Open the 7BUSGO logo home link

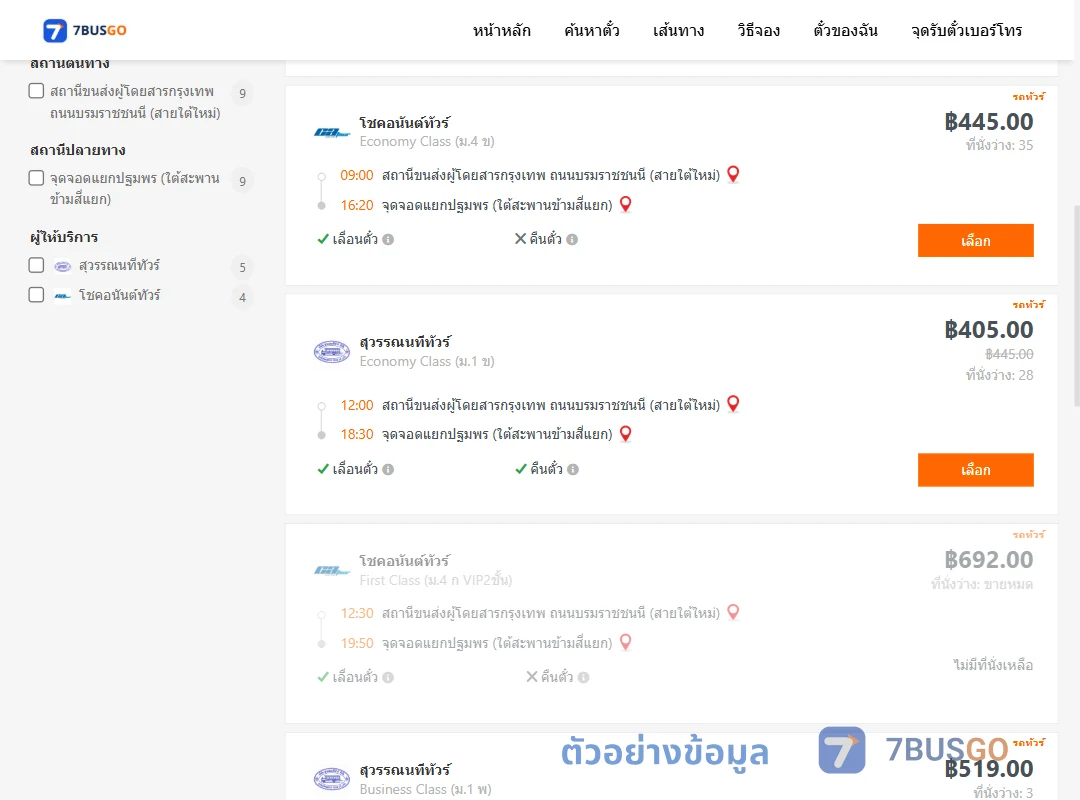click(85, 30)
